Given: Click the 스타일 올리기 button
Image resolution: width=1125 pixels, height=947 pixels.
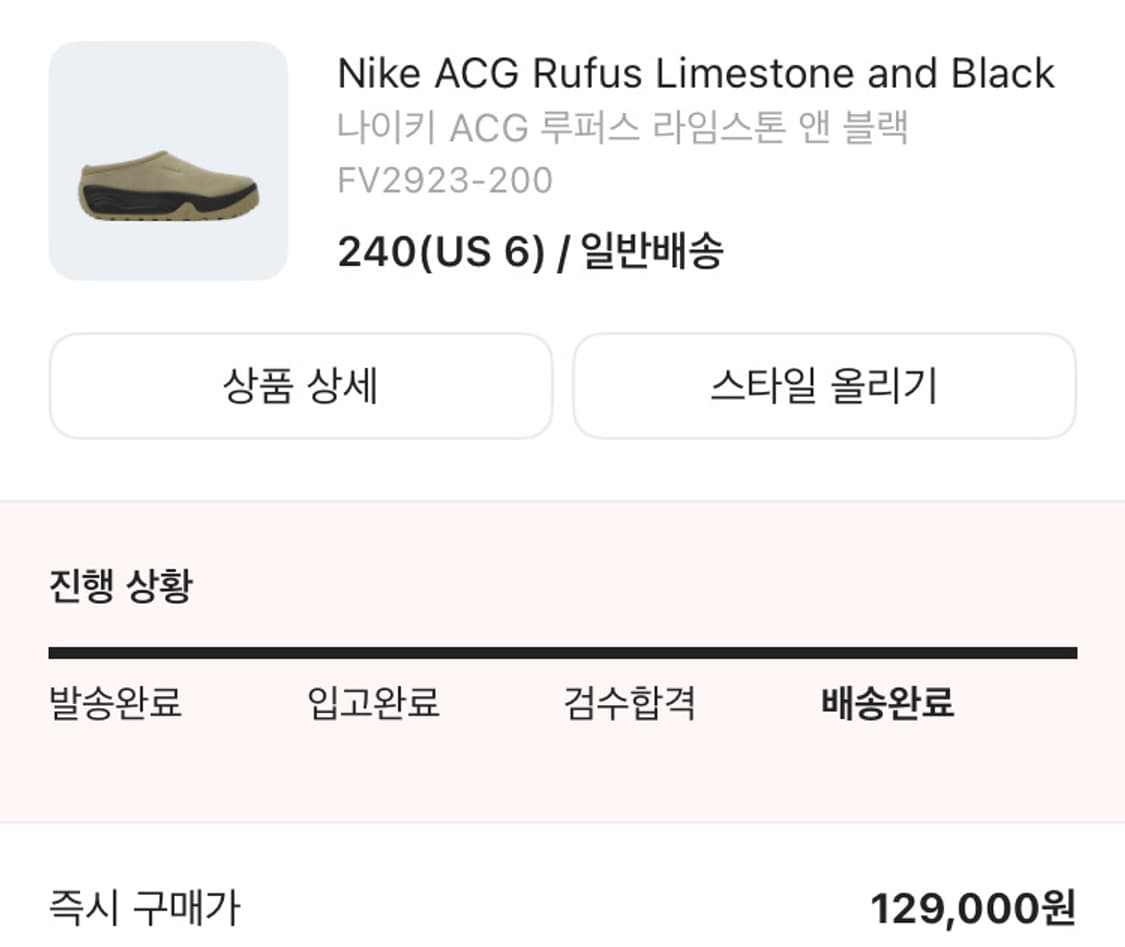Looking at the screenshot, I should [823, 387].
